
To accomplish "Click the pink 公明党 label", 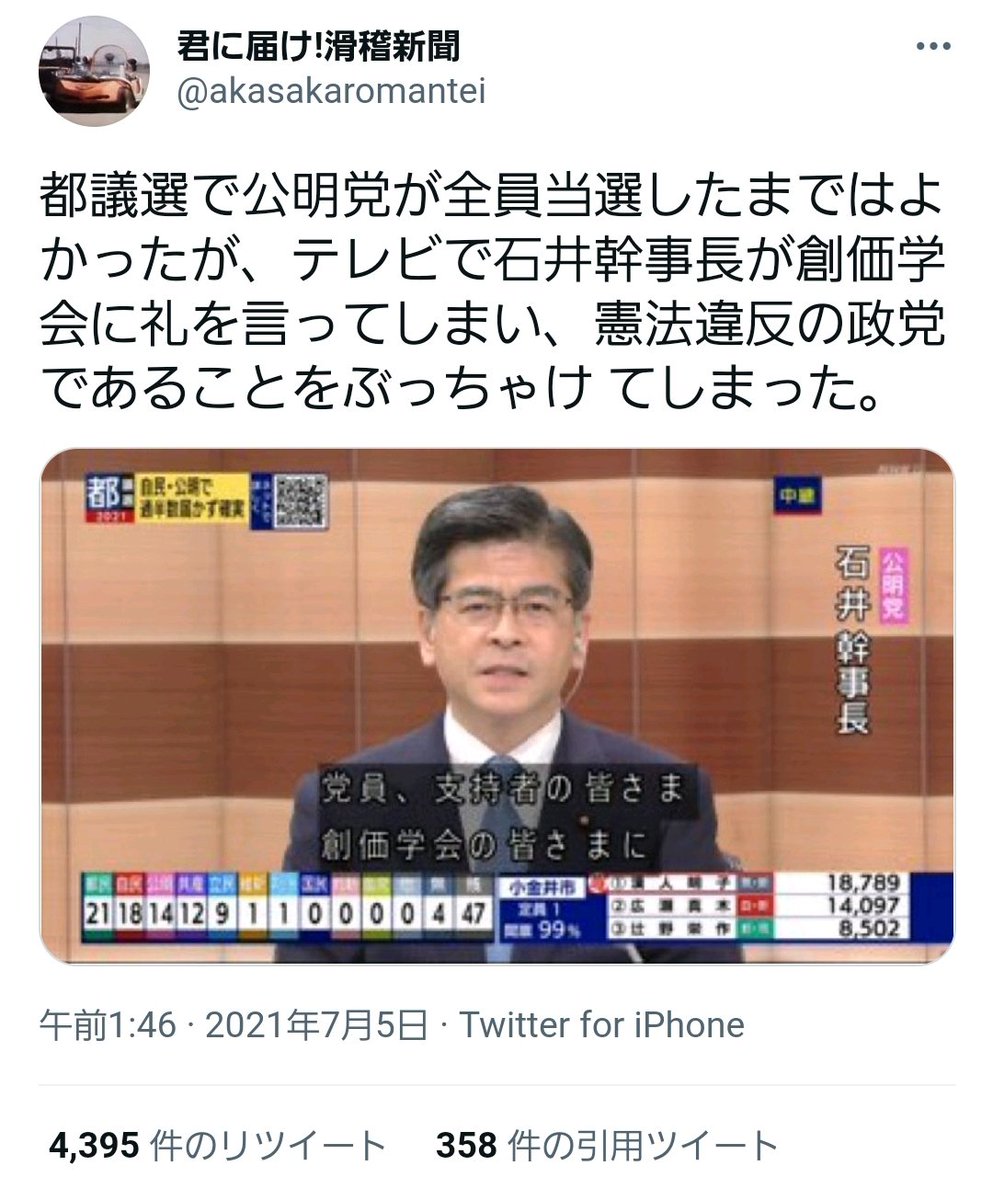I will tap(892, 586).
